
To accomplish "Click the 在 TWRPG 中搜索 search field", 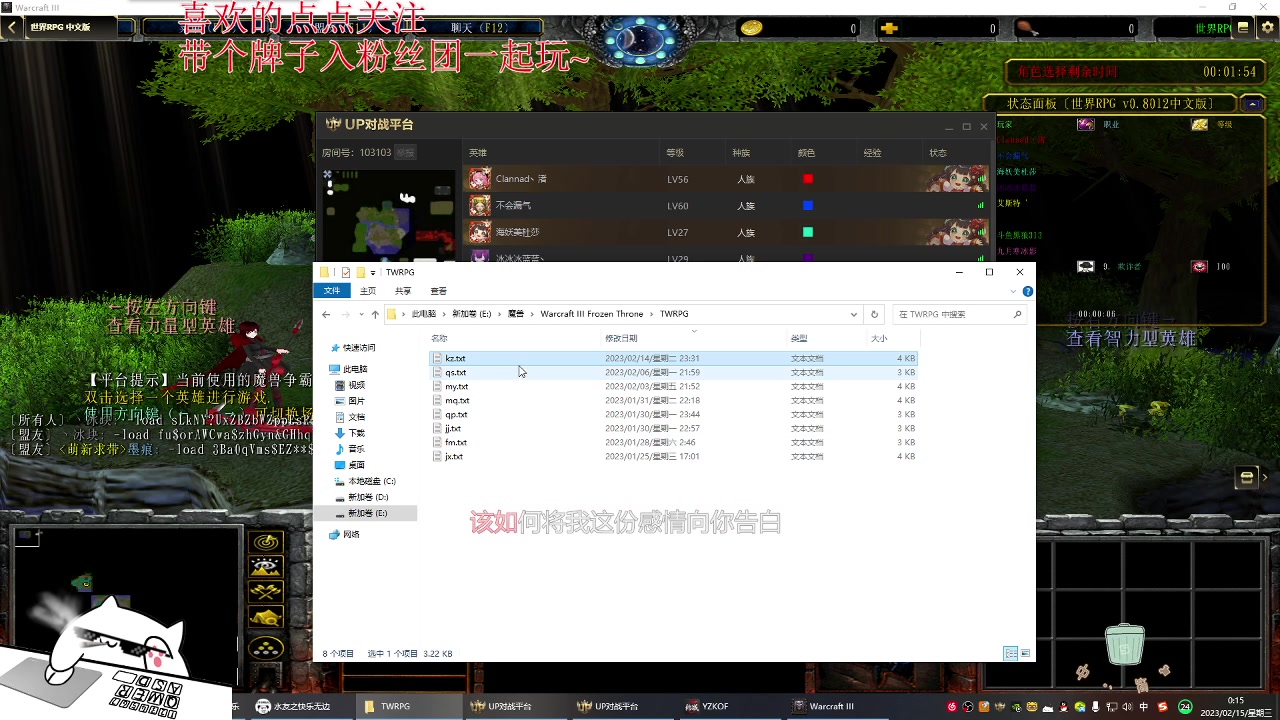I will coord(959,314).
